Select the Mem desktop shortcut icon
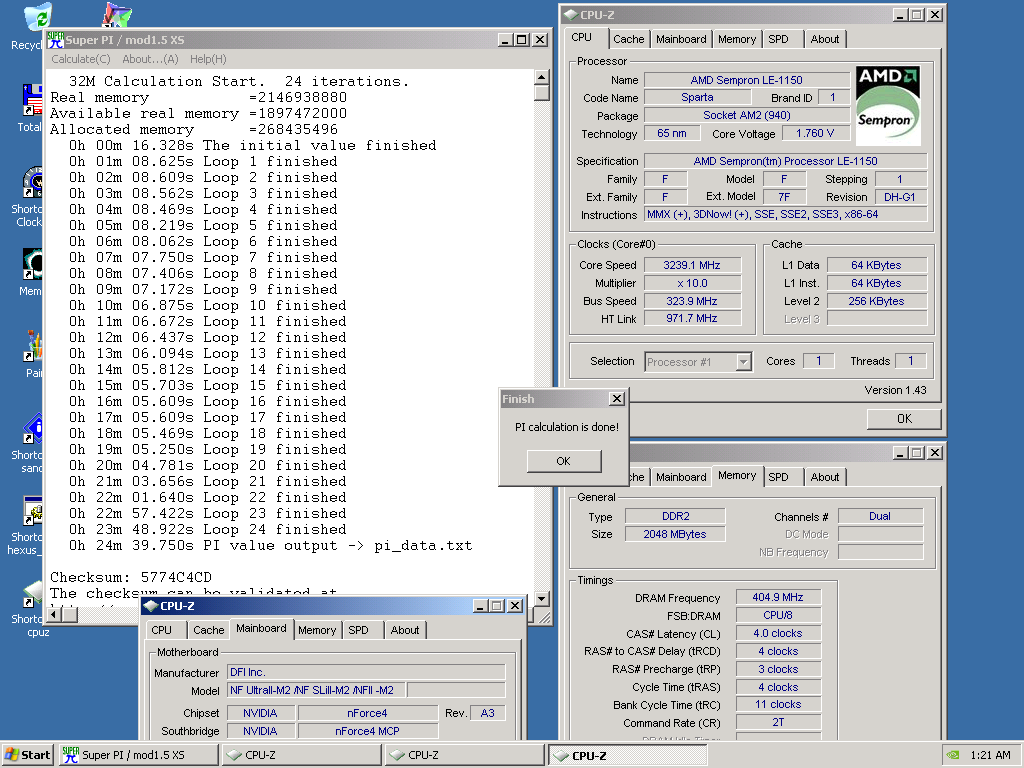This screenshot has height=768, width=1024. click(x=33, y=264)
